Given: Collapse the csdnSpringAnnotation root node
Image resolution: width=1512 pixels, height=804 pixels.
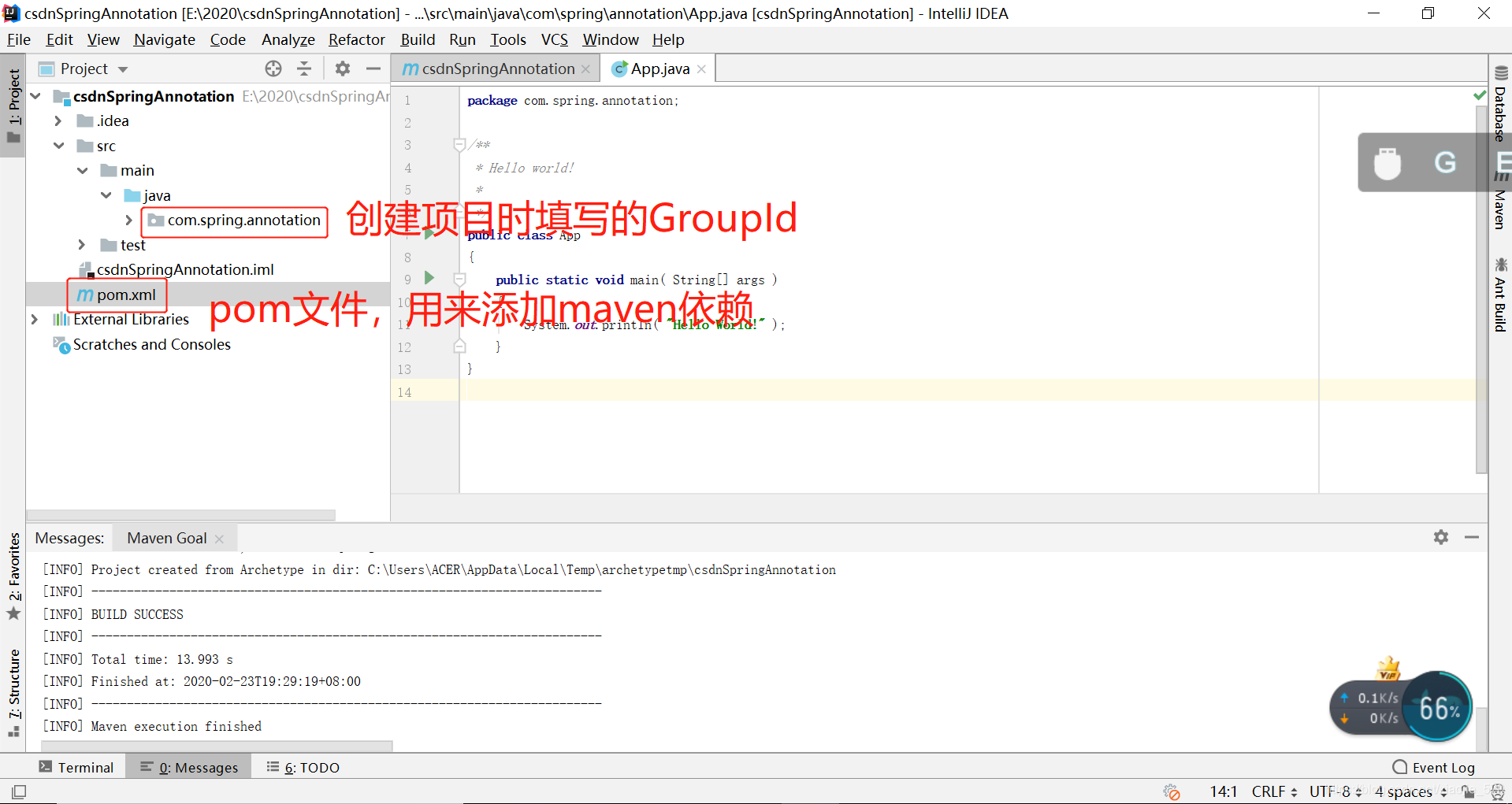Looking at the screenshot, I should point(35,96).
